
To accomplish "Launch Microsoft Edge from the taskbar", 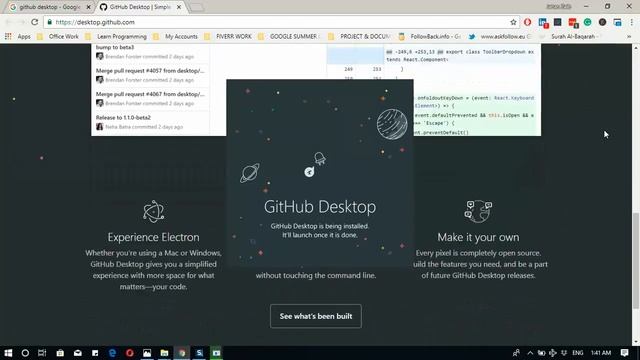I will pos(112,353).
